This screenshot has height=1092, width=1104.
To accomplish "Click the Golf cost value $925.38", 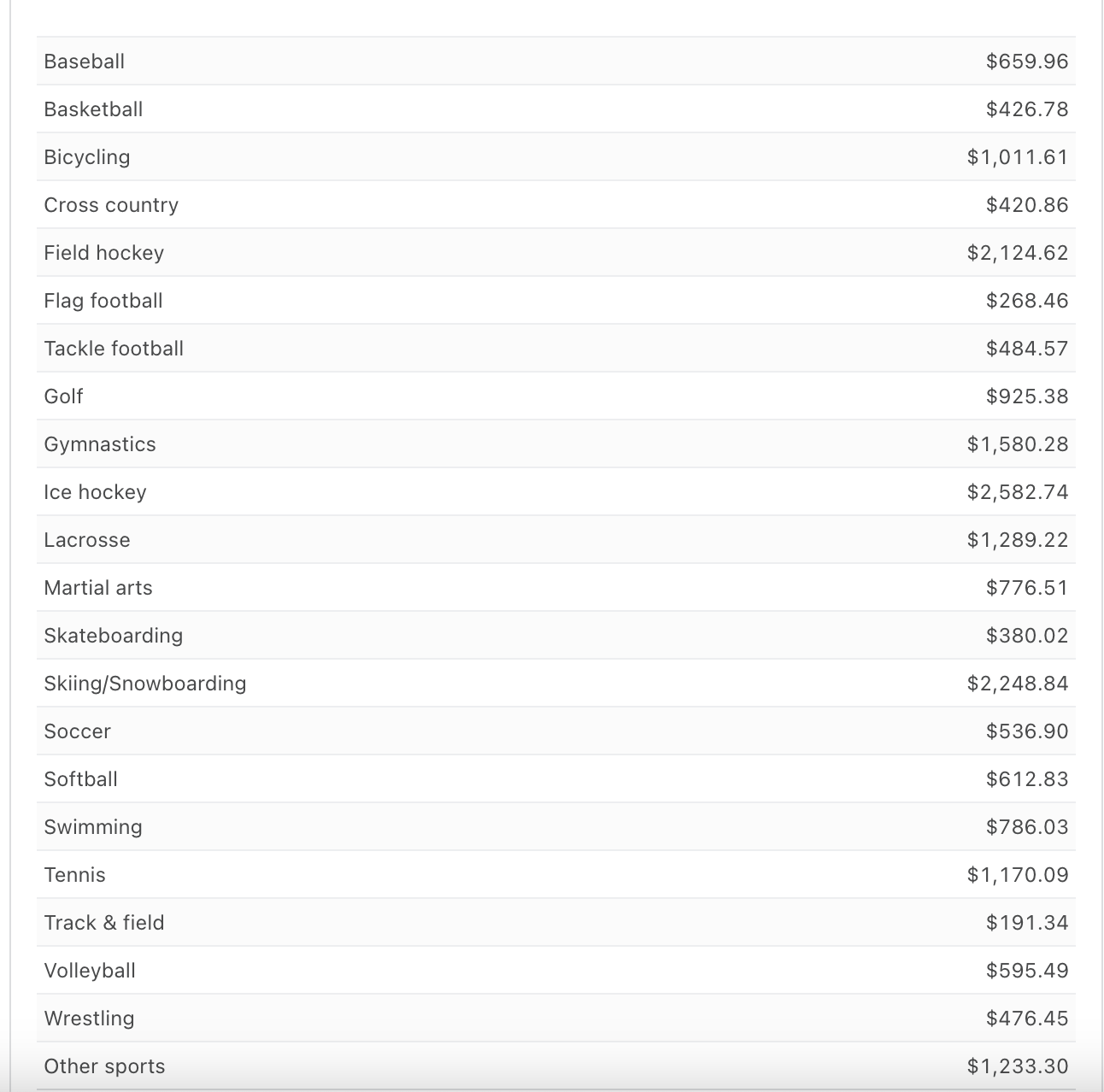I will (1027, 396).
